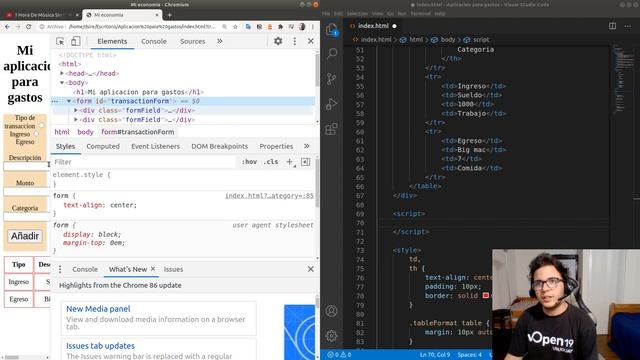
Task: Close the What's New drawer tab
Action: point(153,269)
